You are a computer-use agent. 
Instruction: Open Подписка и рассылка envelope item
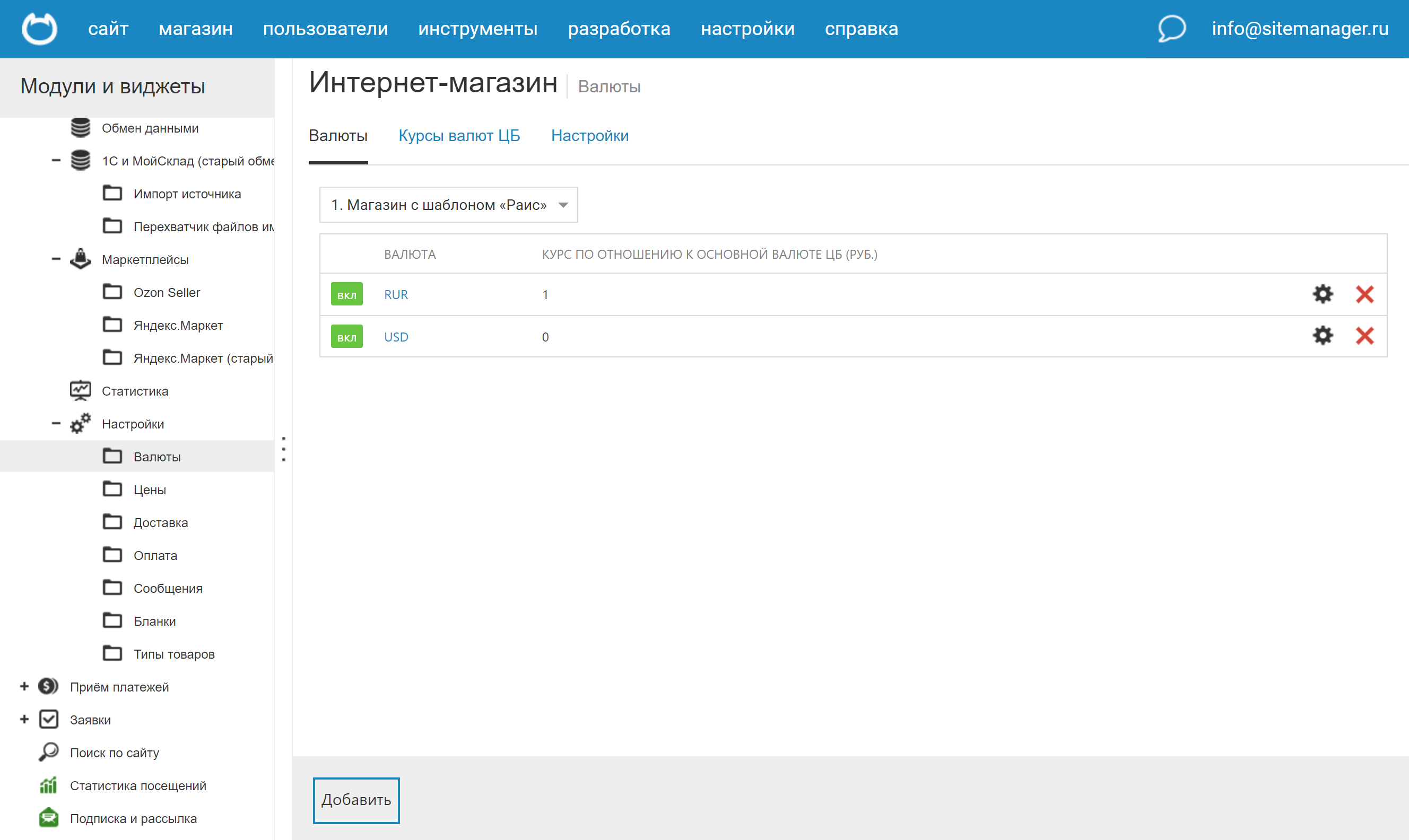click(x=133, y=818)
